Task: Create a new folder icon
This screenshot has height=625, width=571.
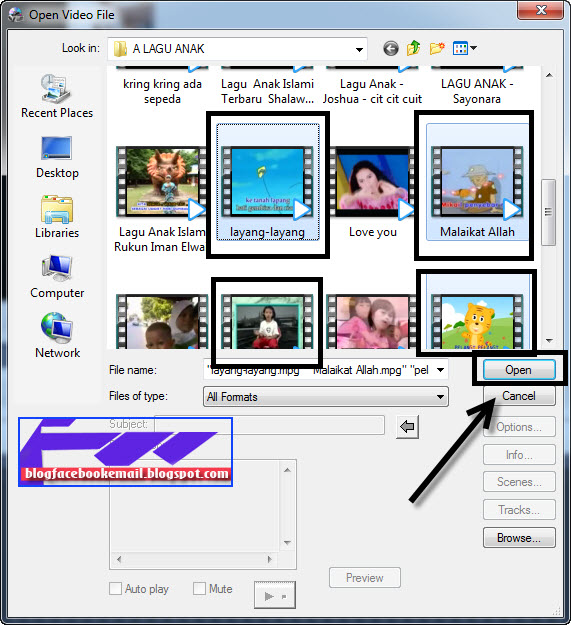Action: coord(437,49)
